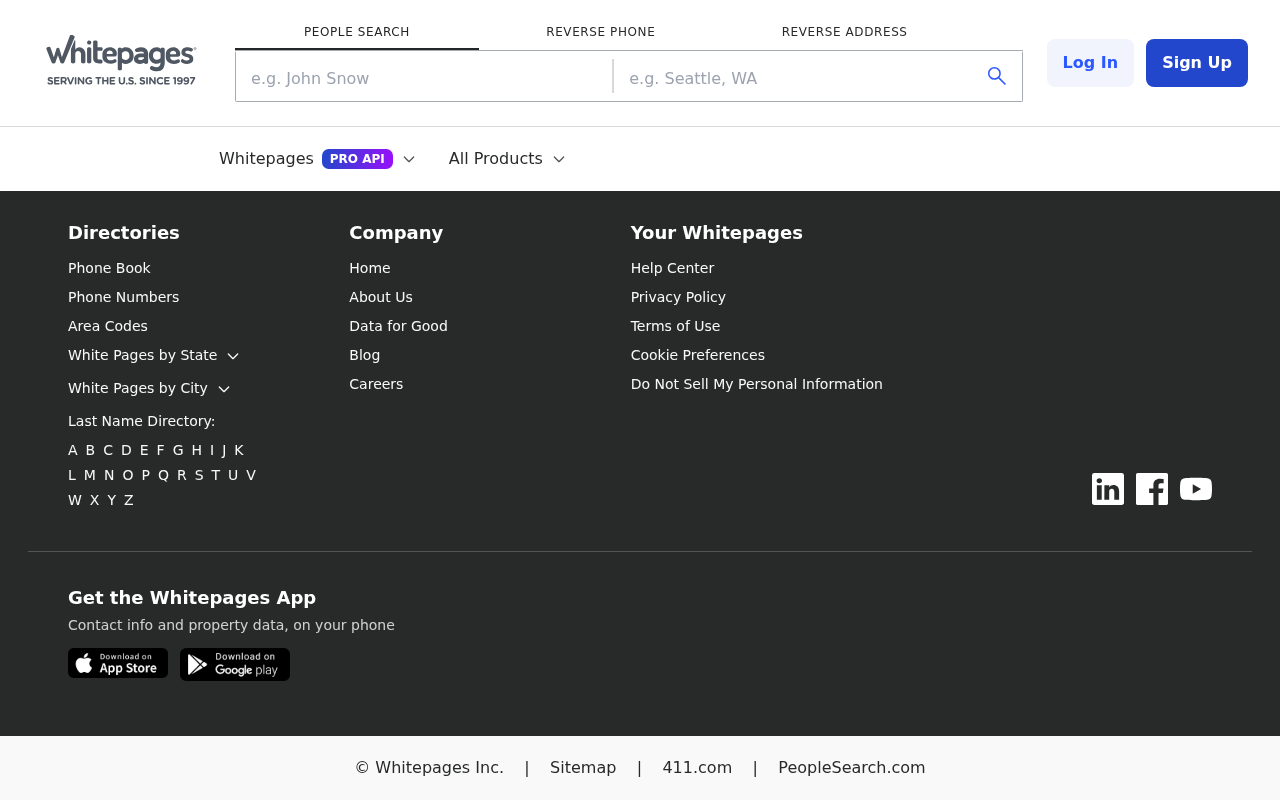Select letter G in Last Name Directory

[x=178, y=450]
